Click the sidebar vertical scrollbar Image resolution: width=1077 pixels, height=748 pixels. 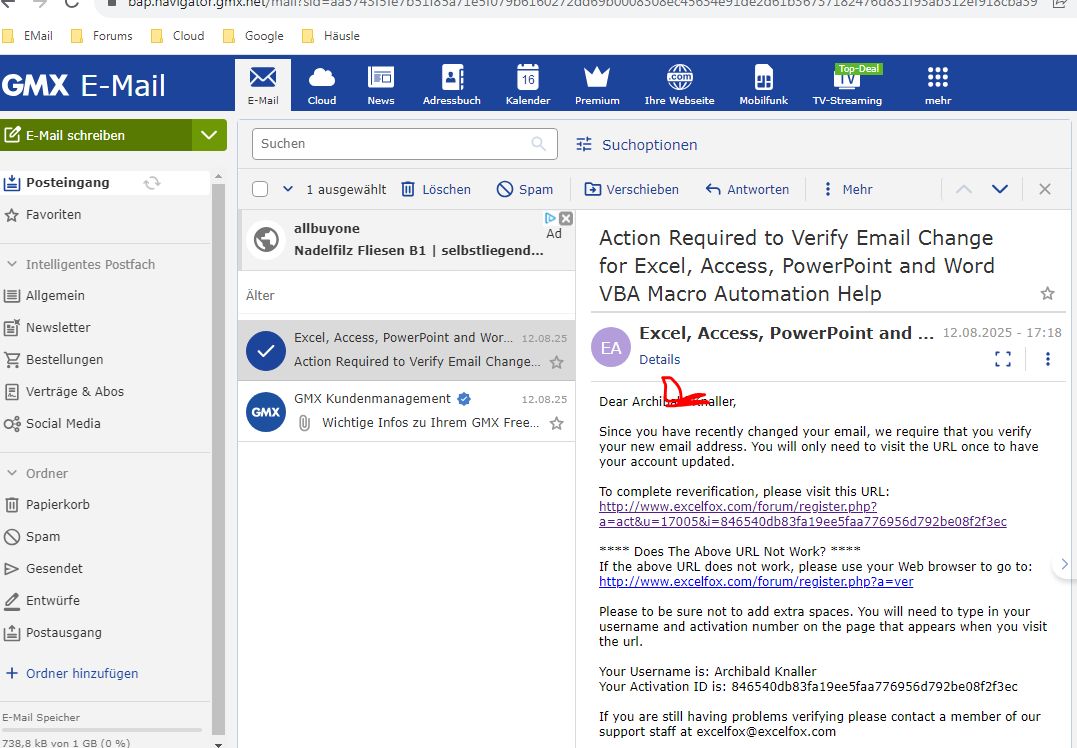click(218, 460)
